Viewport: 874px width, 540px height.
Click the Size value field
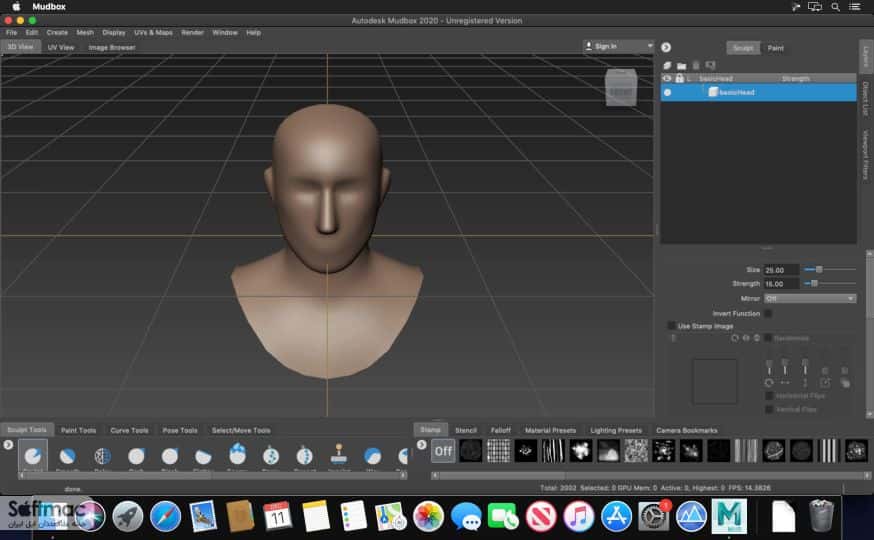tap(781, 270)
